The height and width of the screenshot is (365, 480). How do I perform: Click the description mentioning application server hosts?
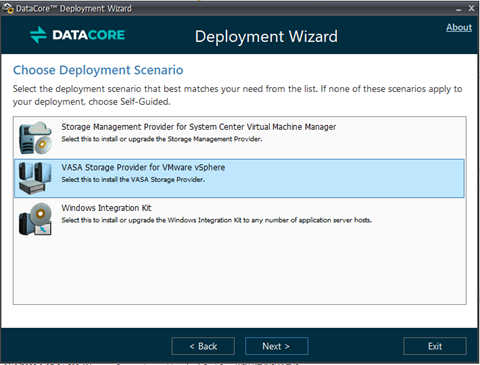click(x=216, y=220)
